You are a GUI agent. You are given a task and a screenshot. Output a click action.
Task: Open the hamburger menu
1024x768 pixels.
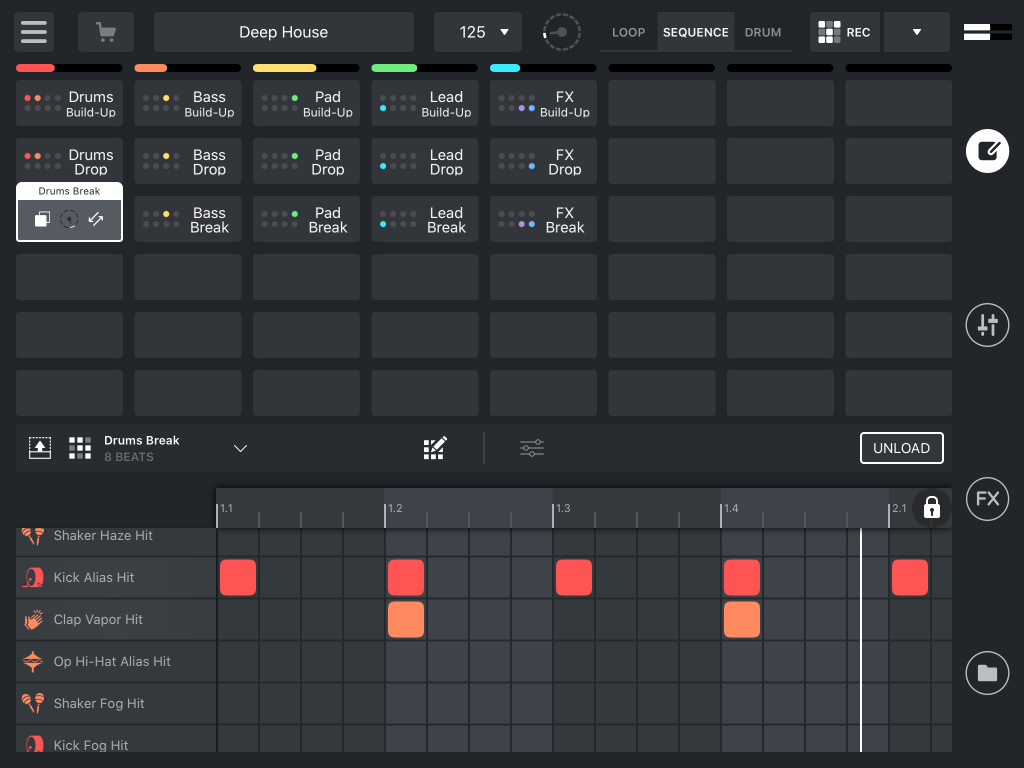(33, 31)
